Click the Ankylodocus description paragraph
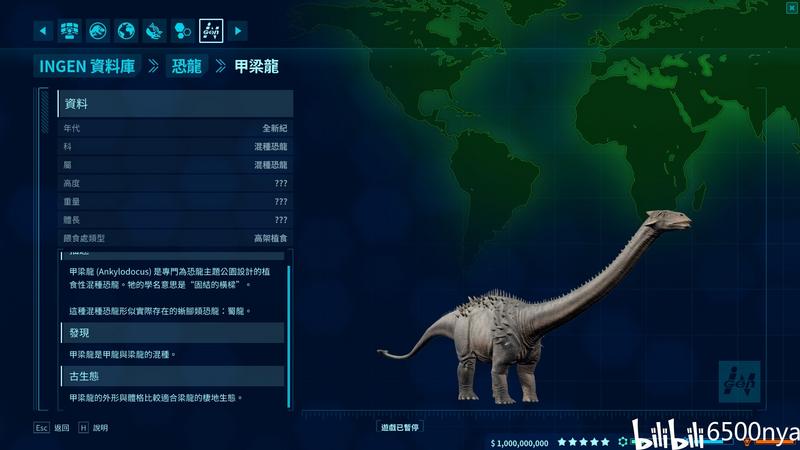 click(170, 278)
